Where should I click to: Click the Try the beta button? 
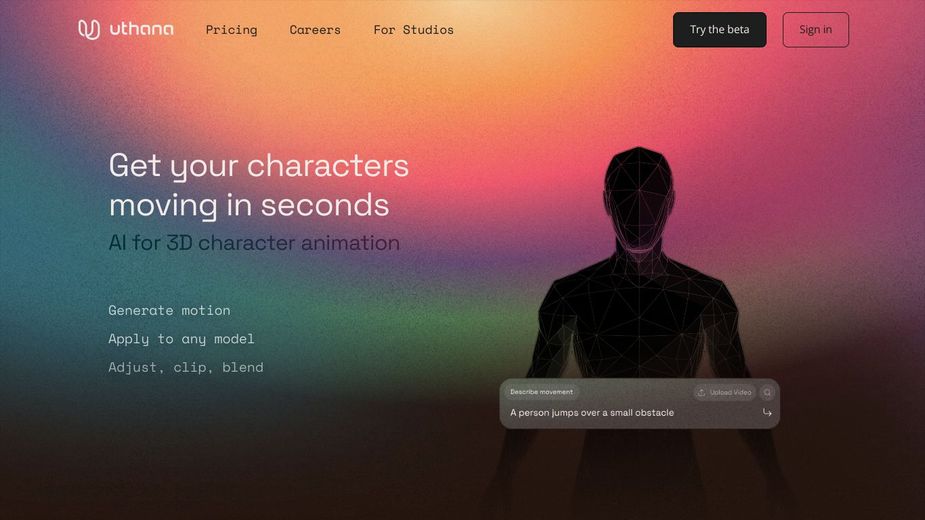[x=720, y=30]
